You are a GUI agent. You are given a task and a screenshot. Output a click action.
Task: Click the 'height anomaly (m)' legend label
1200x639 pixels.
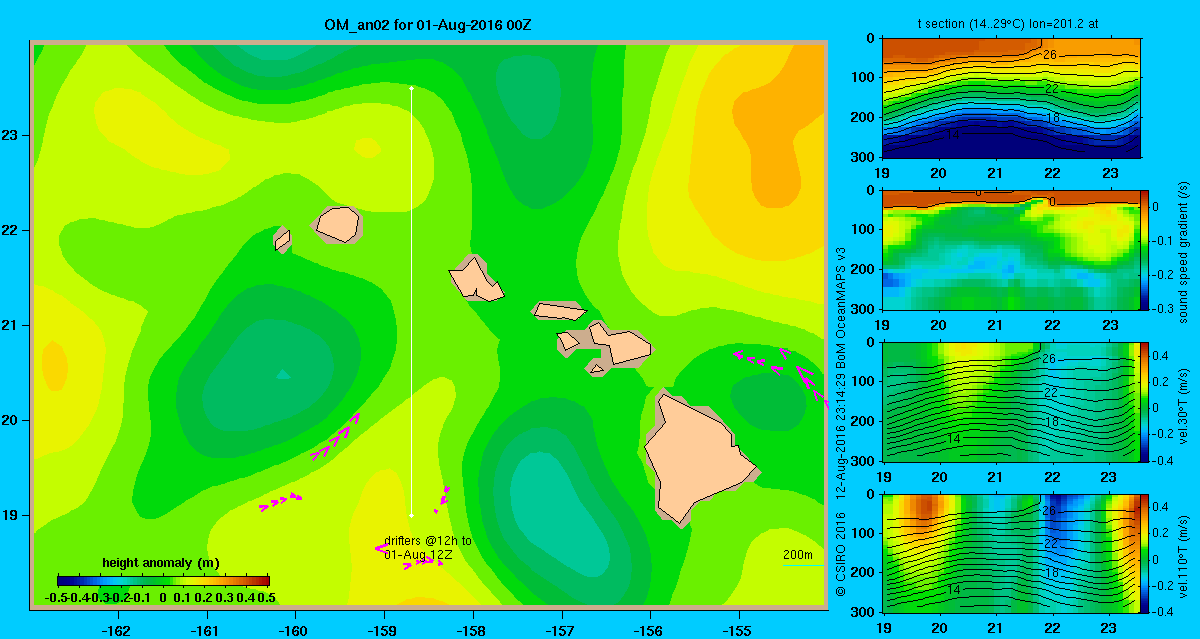point(161,563)
